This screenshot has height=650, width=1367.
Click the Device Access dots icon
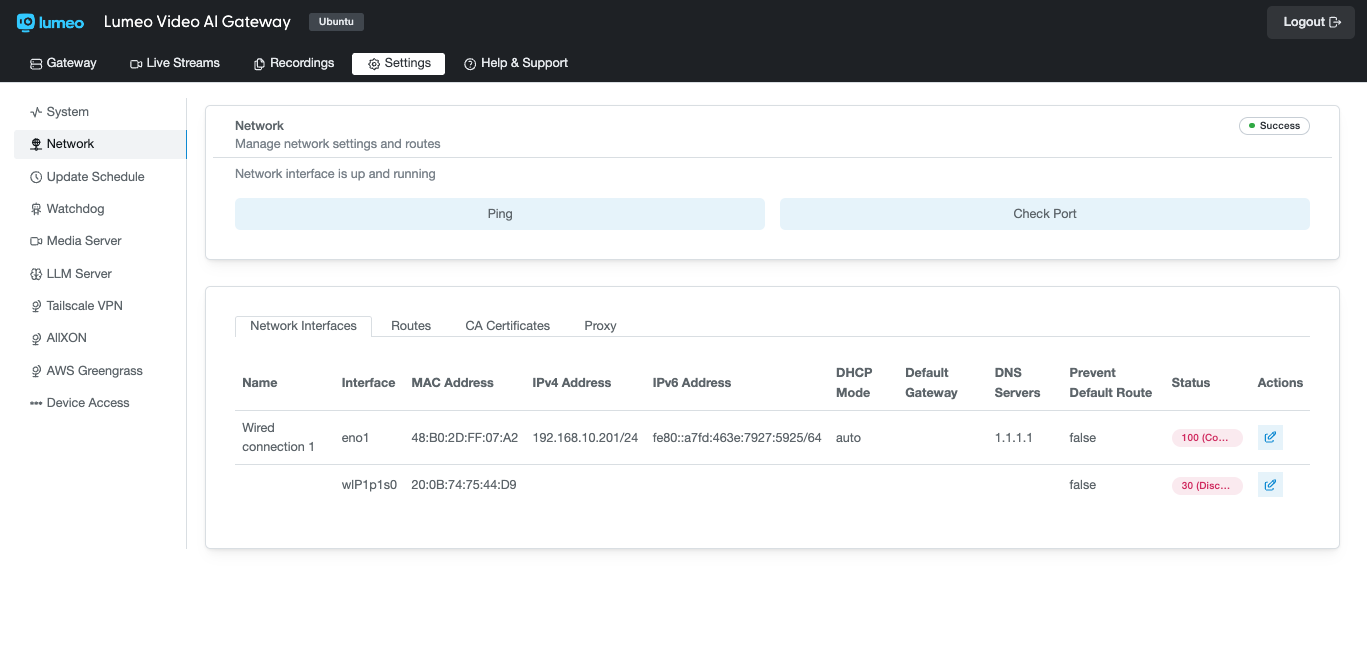point(36,403)
